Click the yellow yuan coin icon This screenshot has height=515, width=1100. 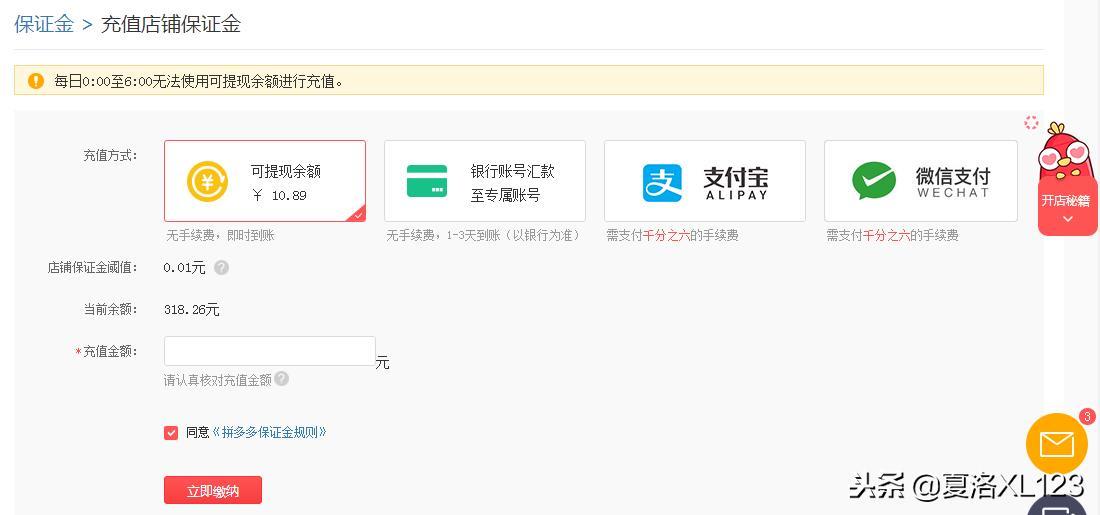207,182
